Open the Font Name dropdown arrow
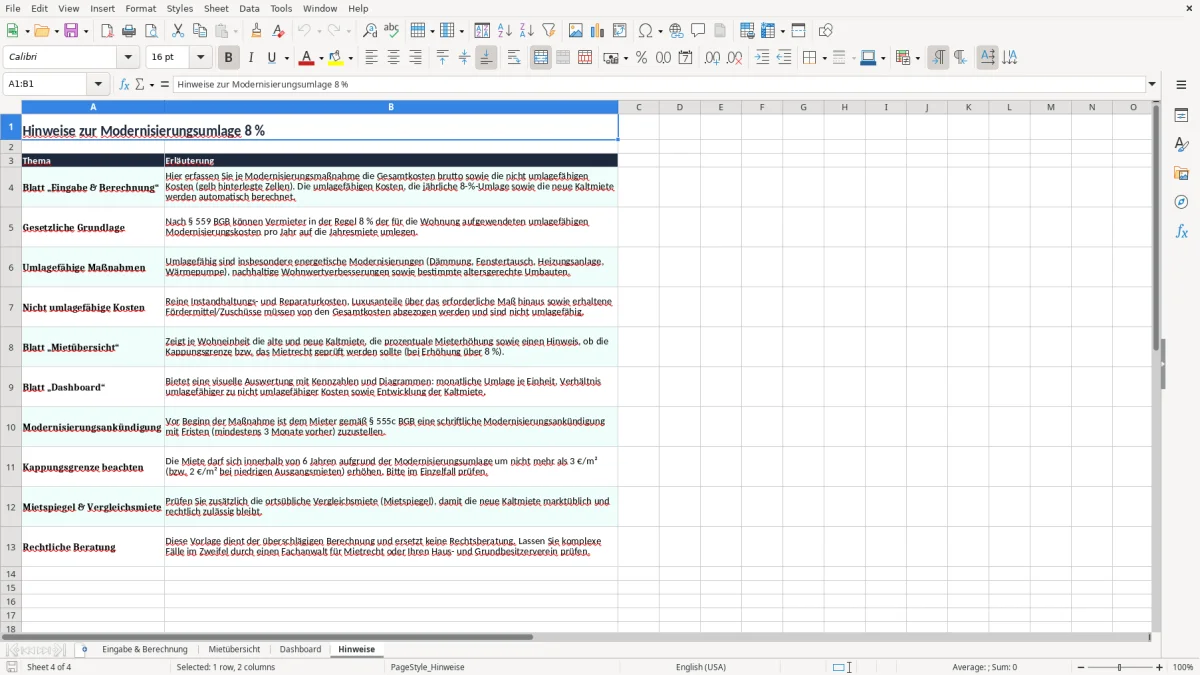Image resolution: width=1200 pixels, height=675 pixels. click(129, 58)
